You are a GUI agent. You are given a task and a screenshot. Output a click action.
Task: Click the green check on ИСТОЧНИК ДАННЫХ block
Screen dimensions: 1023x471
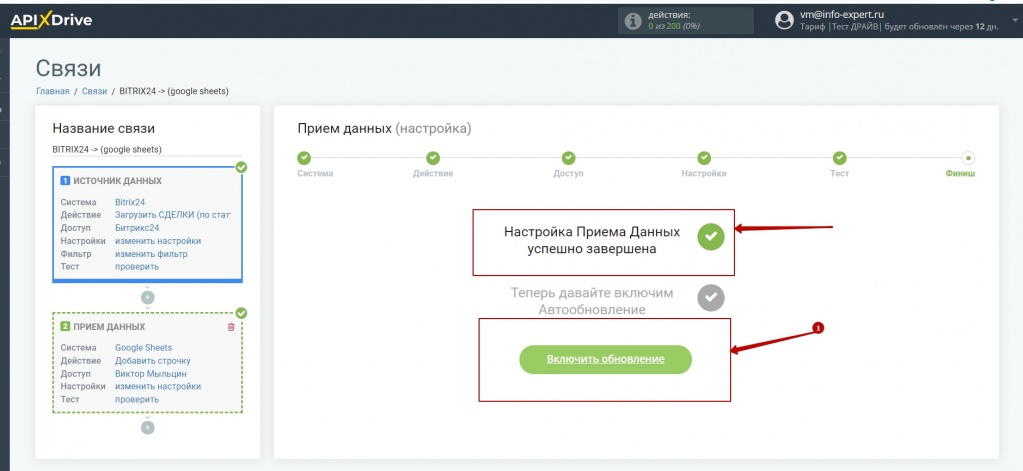[x=241, y=168]
